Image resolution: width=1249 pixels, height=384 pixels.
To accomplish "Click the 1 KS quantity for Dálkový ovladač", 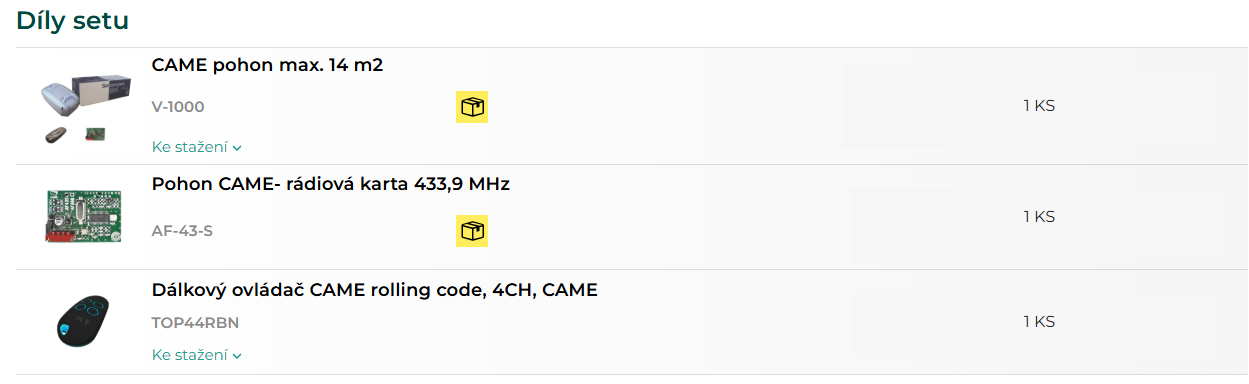I will click(x=1039, y=322).
